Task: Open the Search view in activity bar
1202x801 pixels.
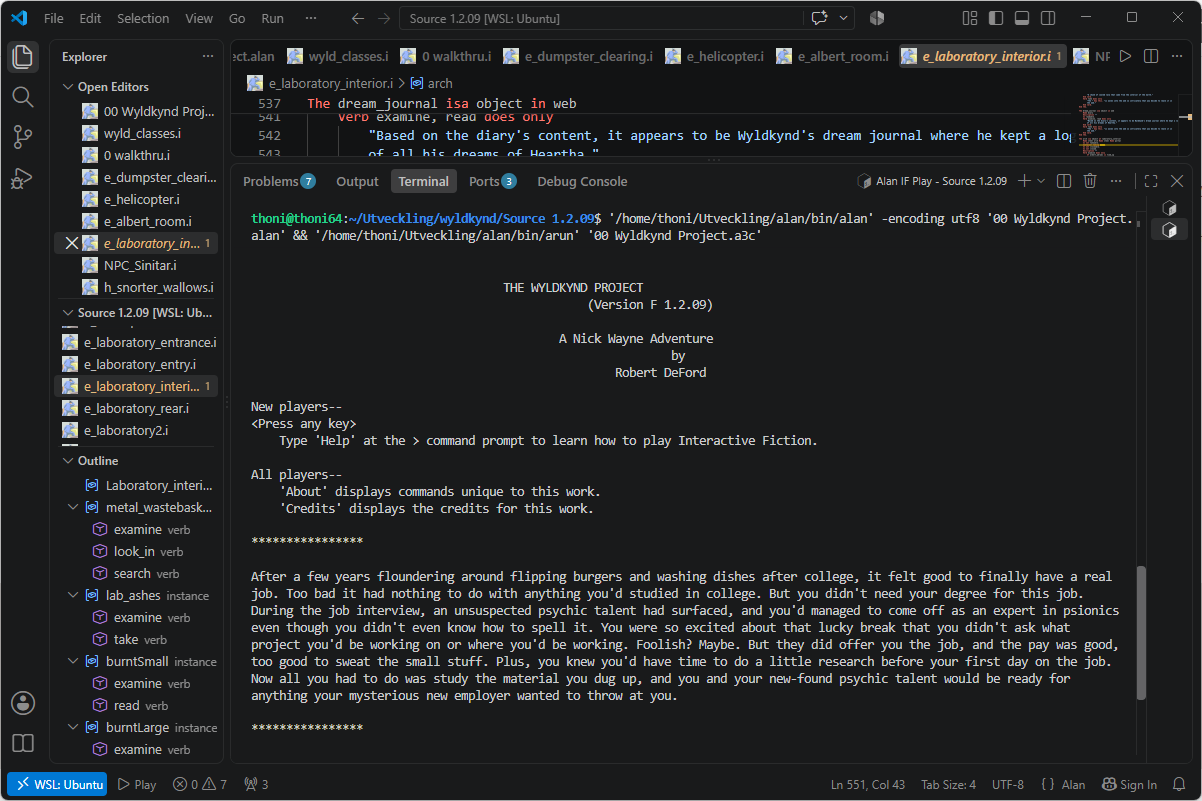Action: (x=22, y=97)
